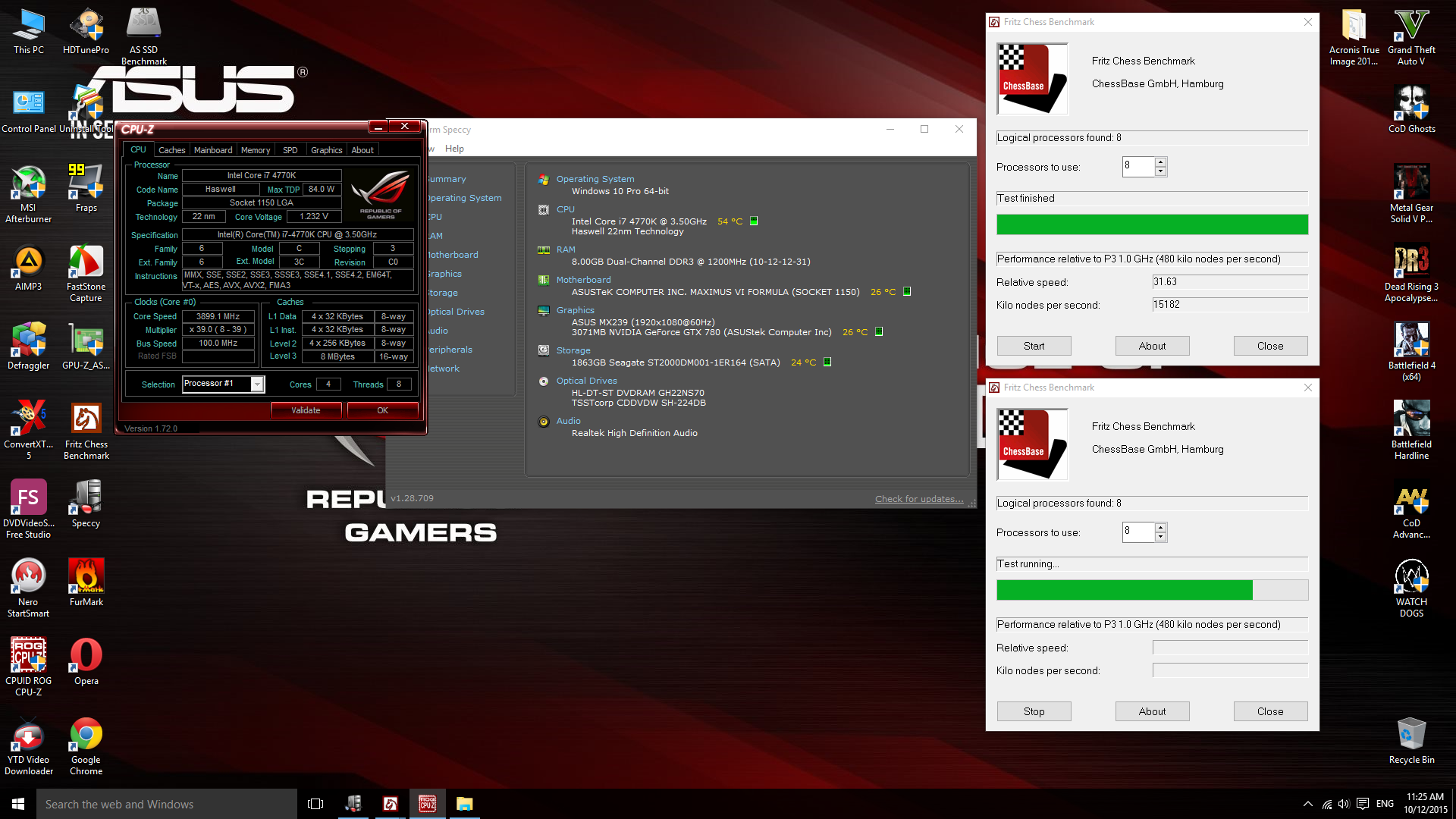This screenshot has height=819, width=1456.
Task: Click the green CPU temperature indicator in Speccy
Action: [754, 221]
